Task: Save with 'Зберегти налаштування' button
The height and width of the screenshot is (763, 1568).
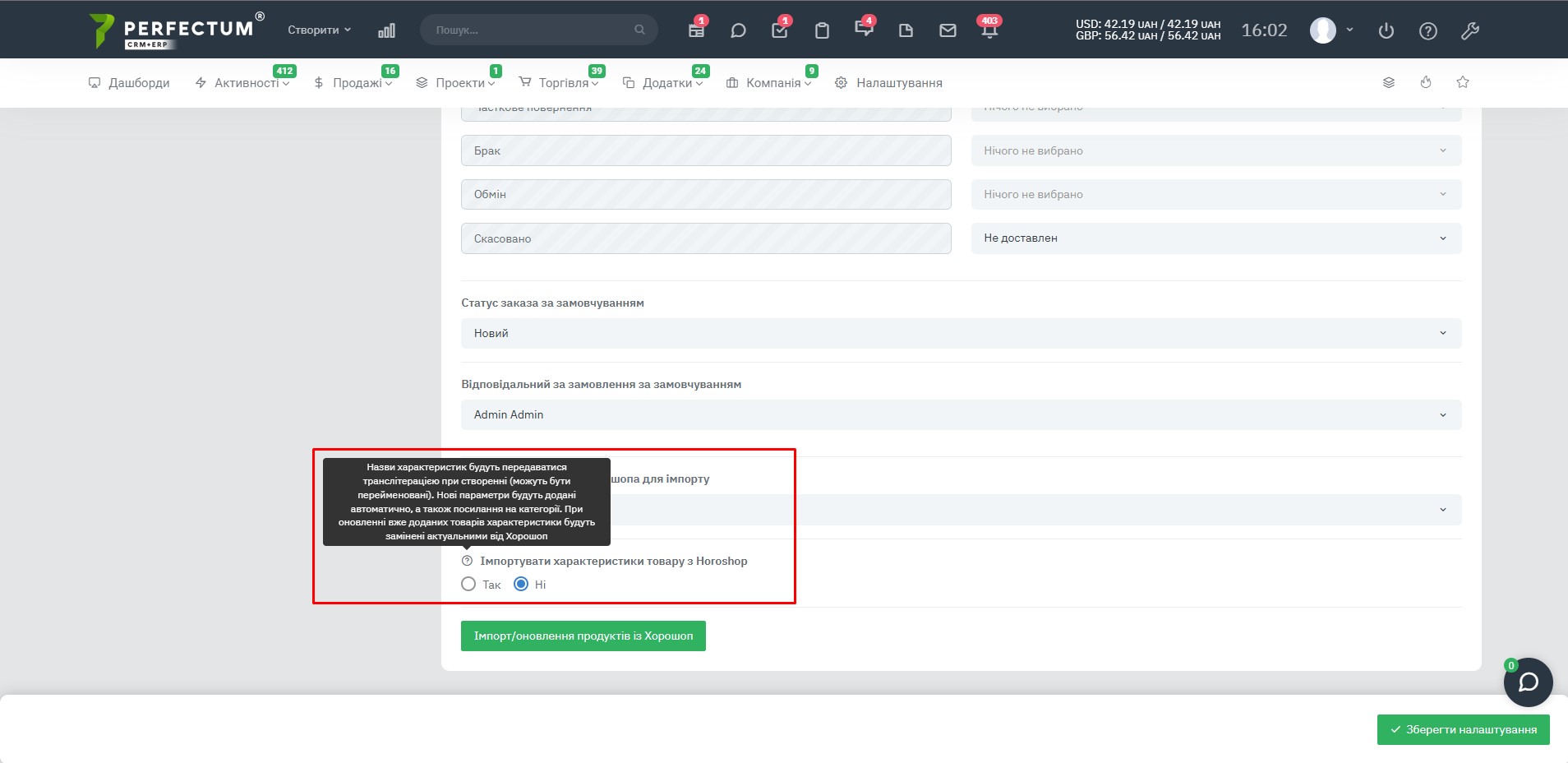Action: [1463, 729]
